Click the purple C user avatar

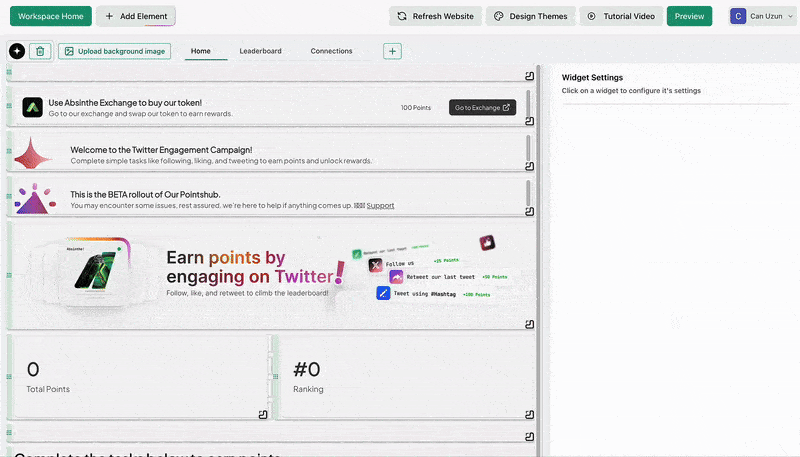click(738, 16)
